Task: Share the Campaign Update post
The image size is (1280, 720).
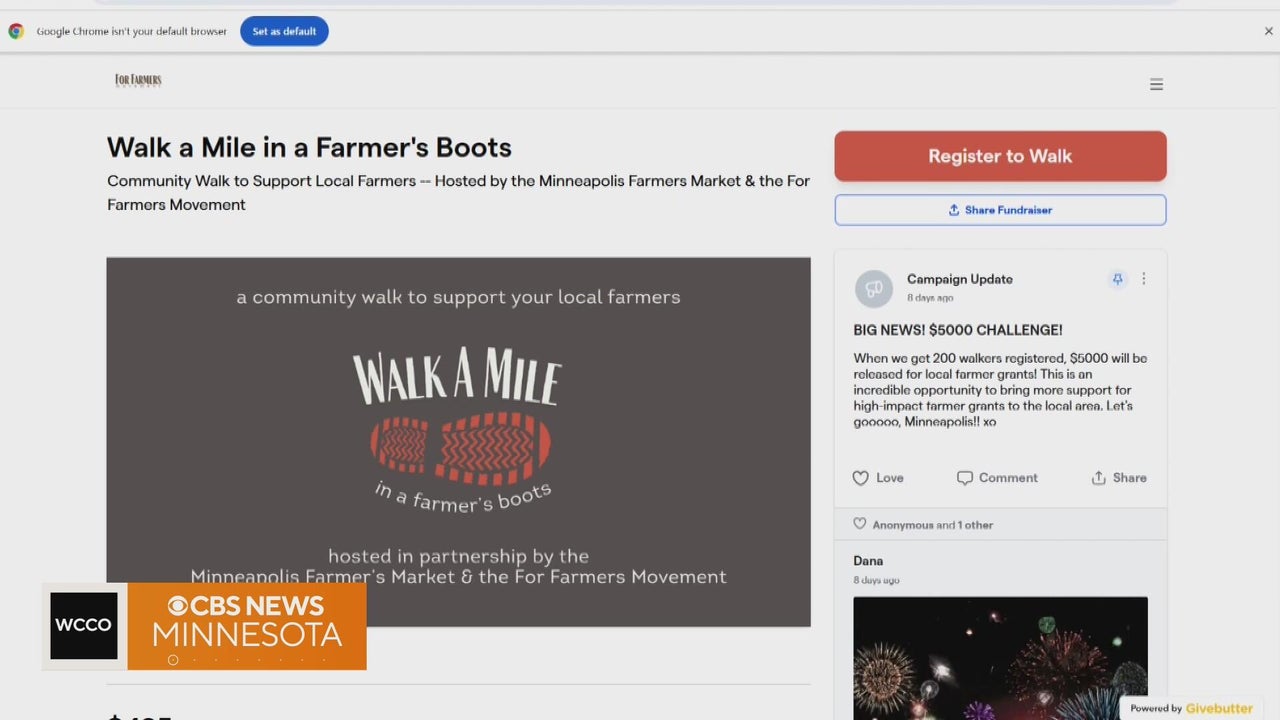Action: [x=1119, y=478]
